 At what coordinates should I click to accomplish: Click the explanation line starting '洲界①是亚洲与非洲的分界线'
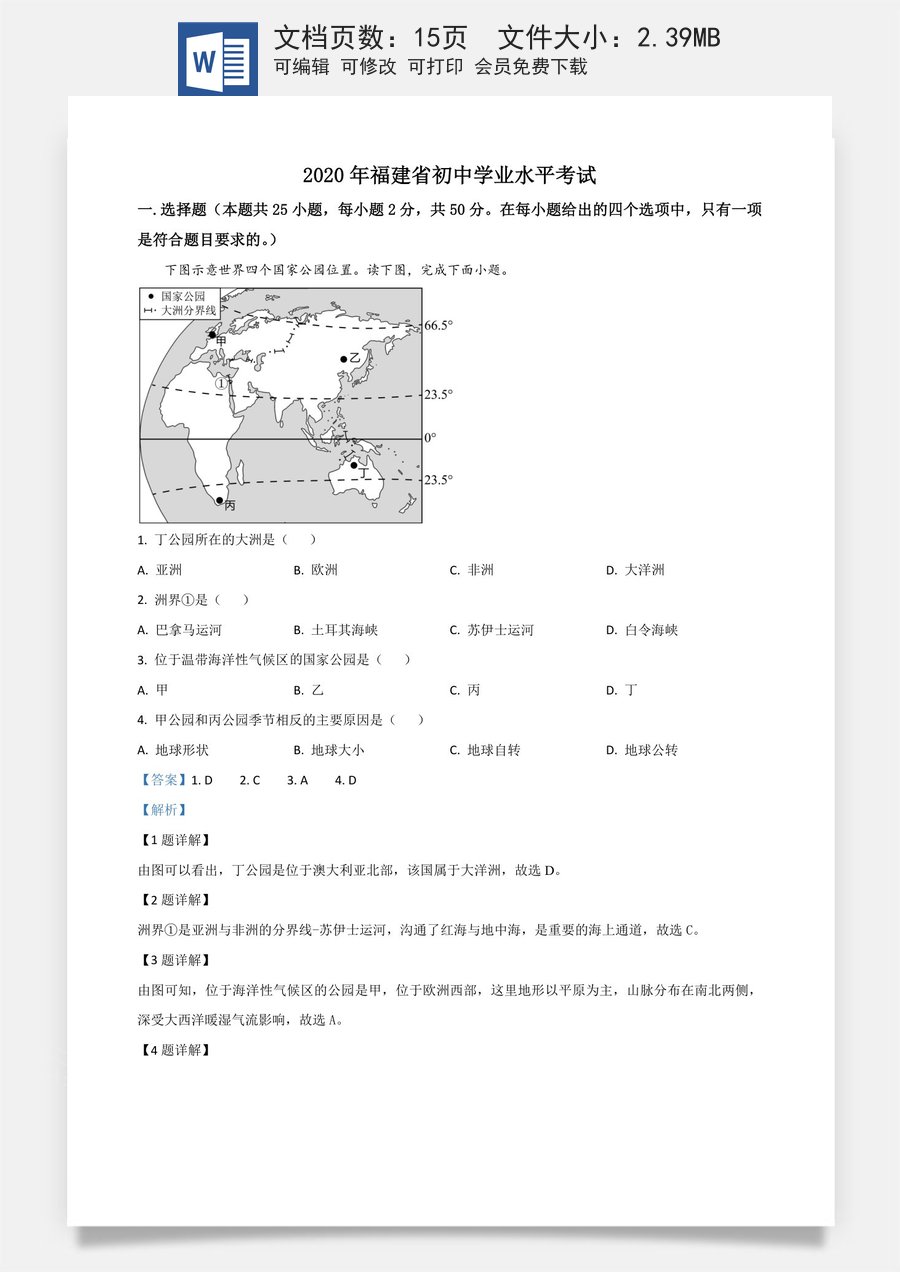tap(420, 930)
